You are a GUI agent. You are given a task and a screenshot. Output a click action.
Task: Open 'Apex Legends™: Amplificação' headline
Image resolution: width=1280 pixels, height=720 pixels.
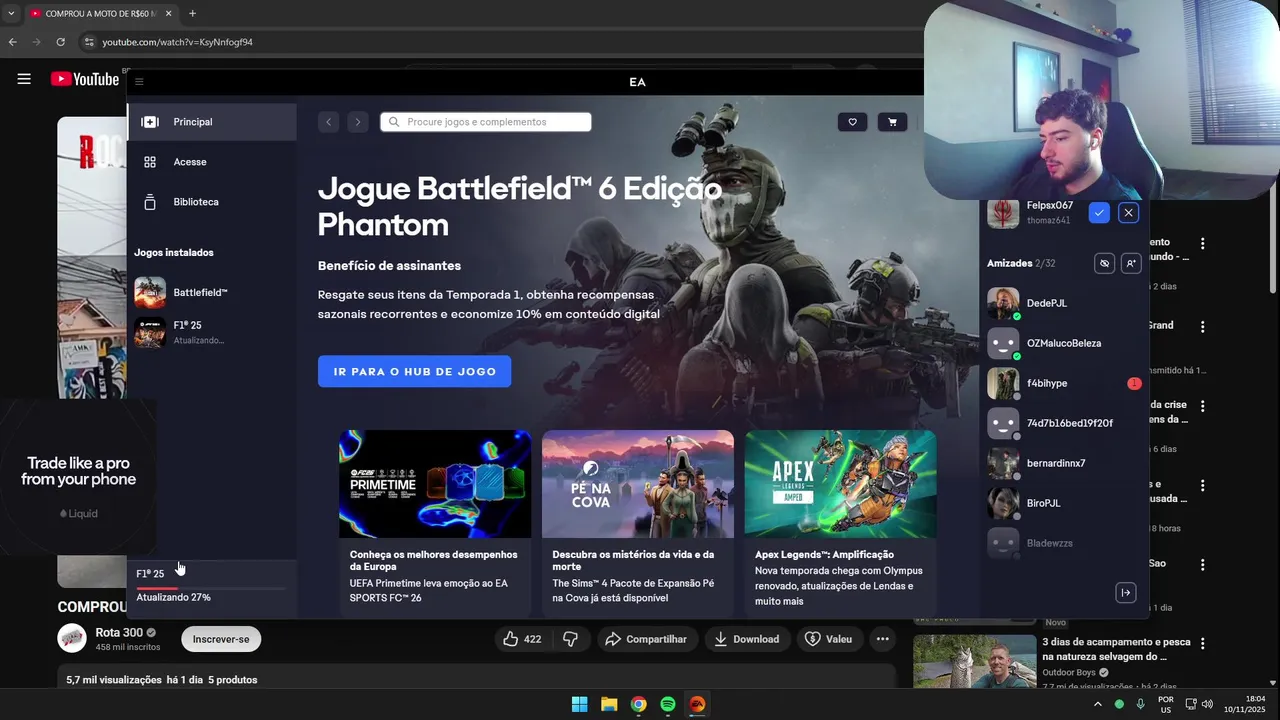click(824, 554)
